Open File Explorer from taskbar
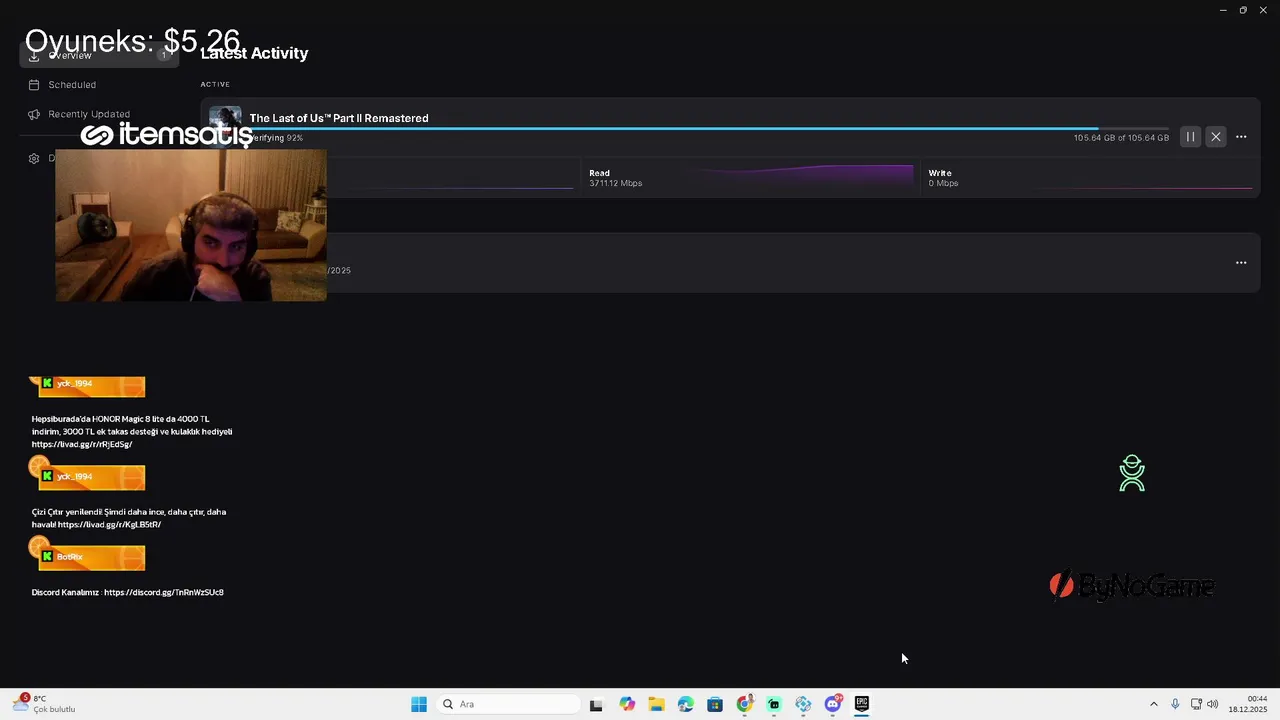Screen dimensions: 1280x720 [x=656, y=704]
